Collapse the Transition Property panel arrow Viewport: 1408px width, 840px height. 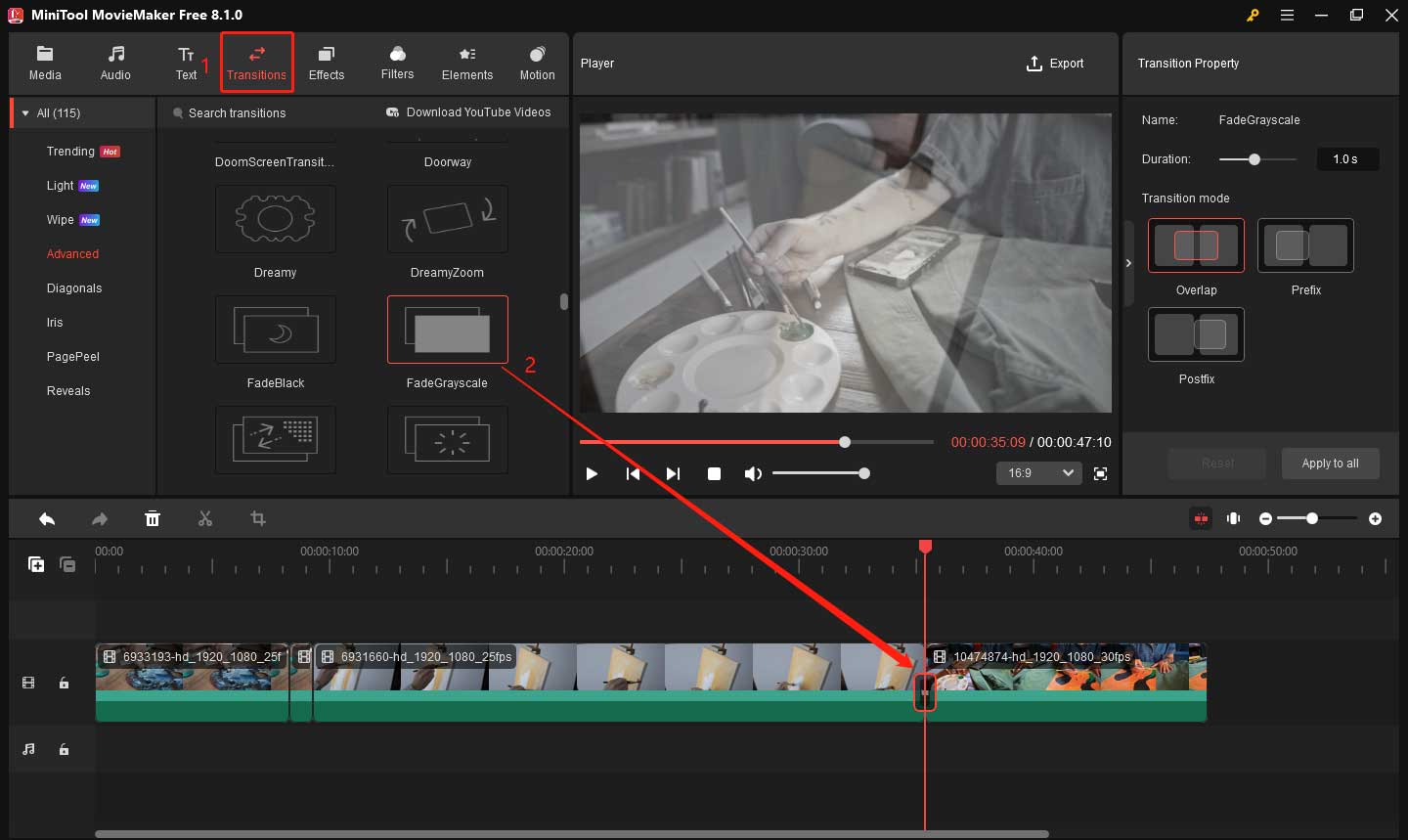coord(1128,263)
